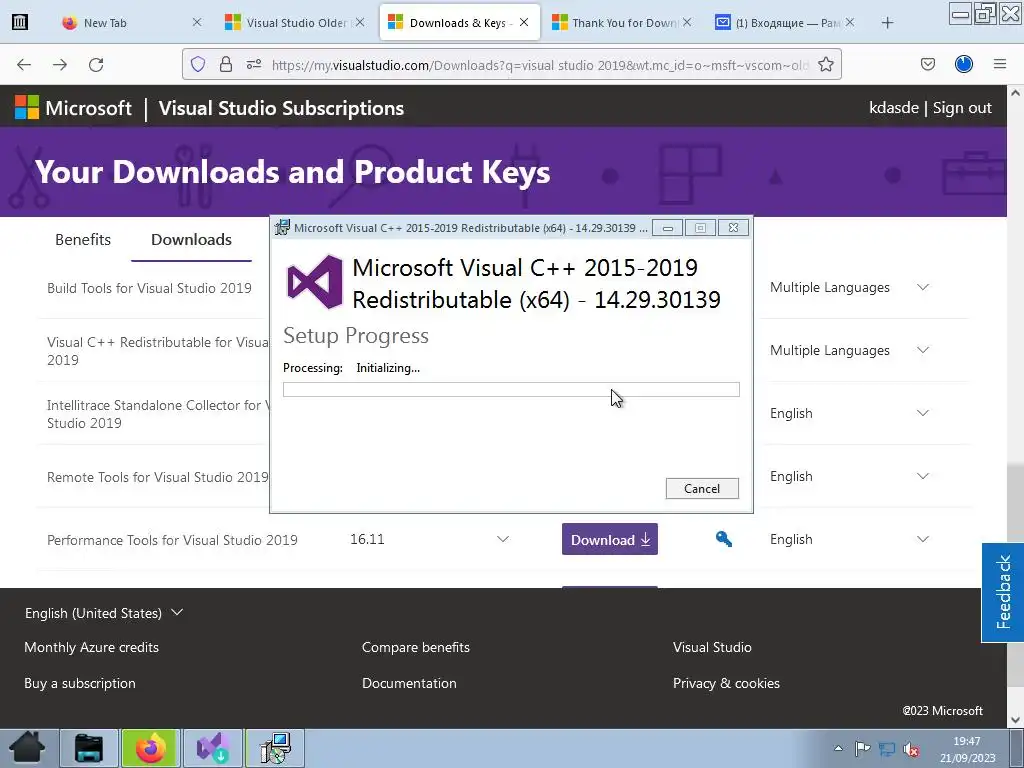Click Sign out link
1024x768 pixels.
[962, 108]
